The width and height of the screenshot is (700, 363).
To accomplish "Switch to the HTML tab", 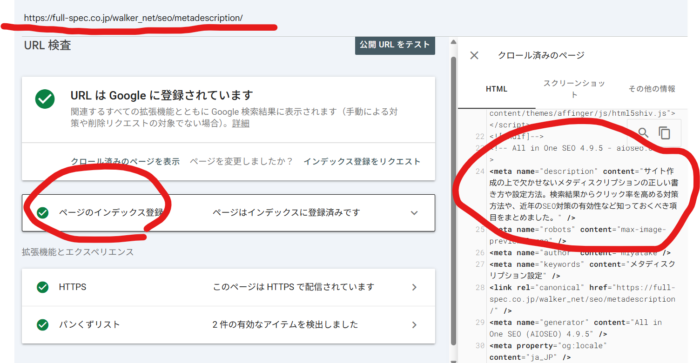I will 496,89.
